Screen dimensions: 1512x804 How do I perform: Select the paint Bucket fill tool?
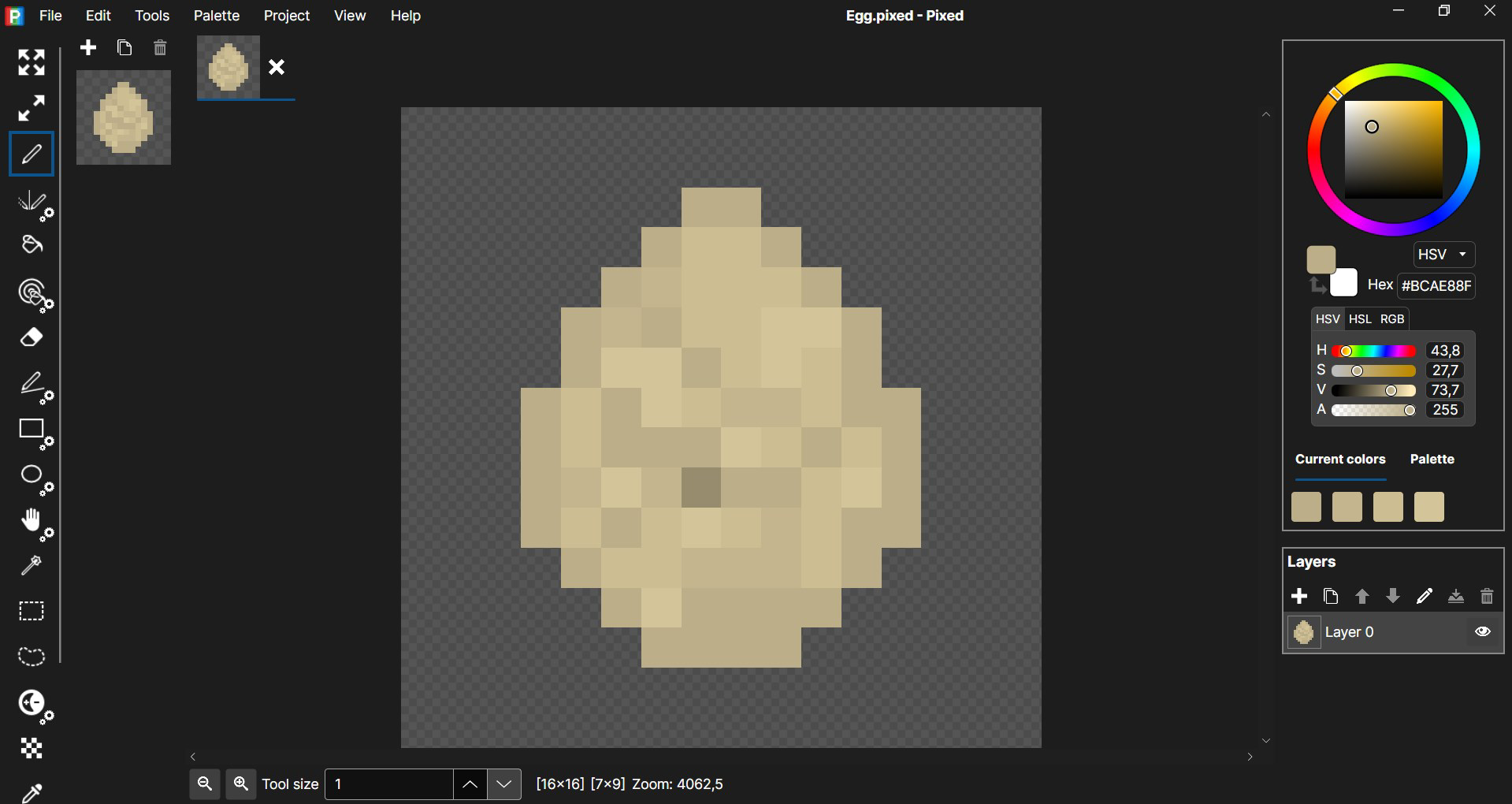[x=32, y=245]
